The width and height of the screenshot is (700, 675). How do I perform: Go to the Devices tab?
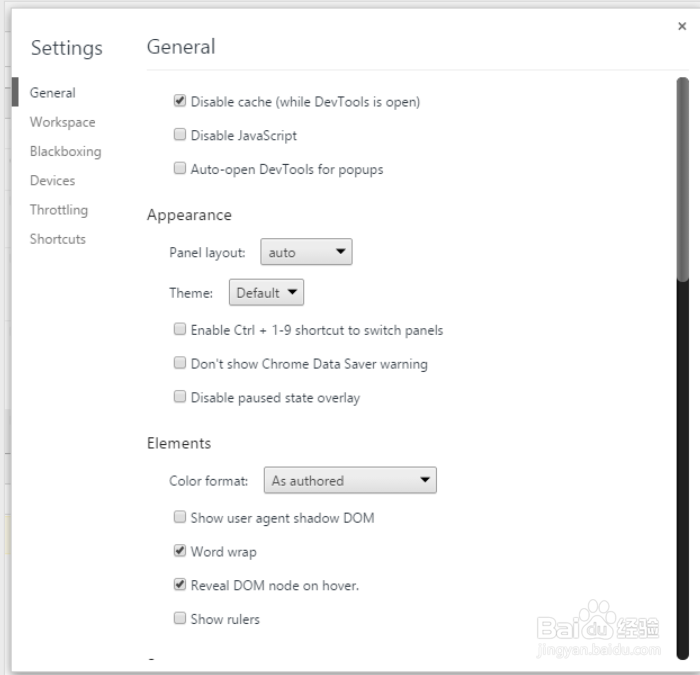(x=52, y=180)
